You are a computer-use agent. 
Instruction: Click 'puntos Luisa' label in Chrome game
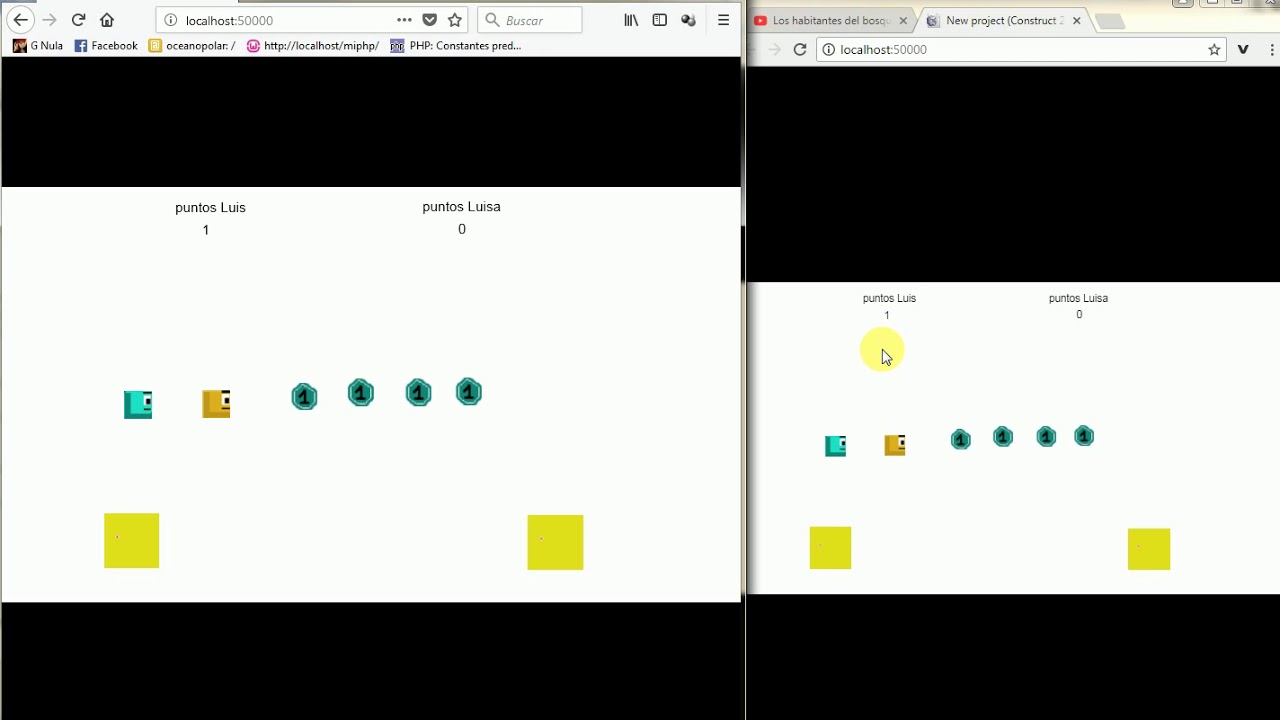(x=1078, y=298)
